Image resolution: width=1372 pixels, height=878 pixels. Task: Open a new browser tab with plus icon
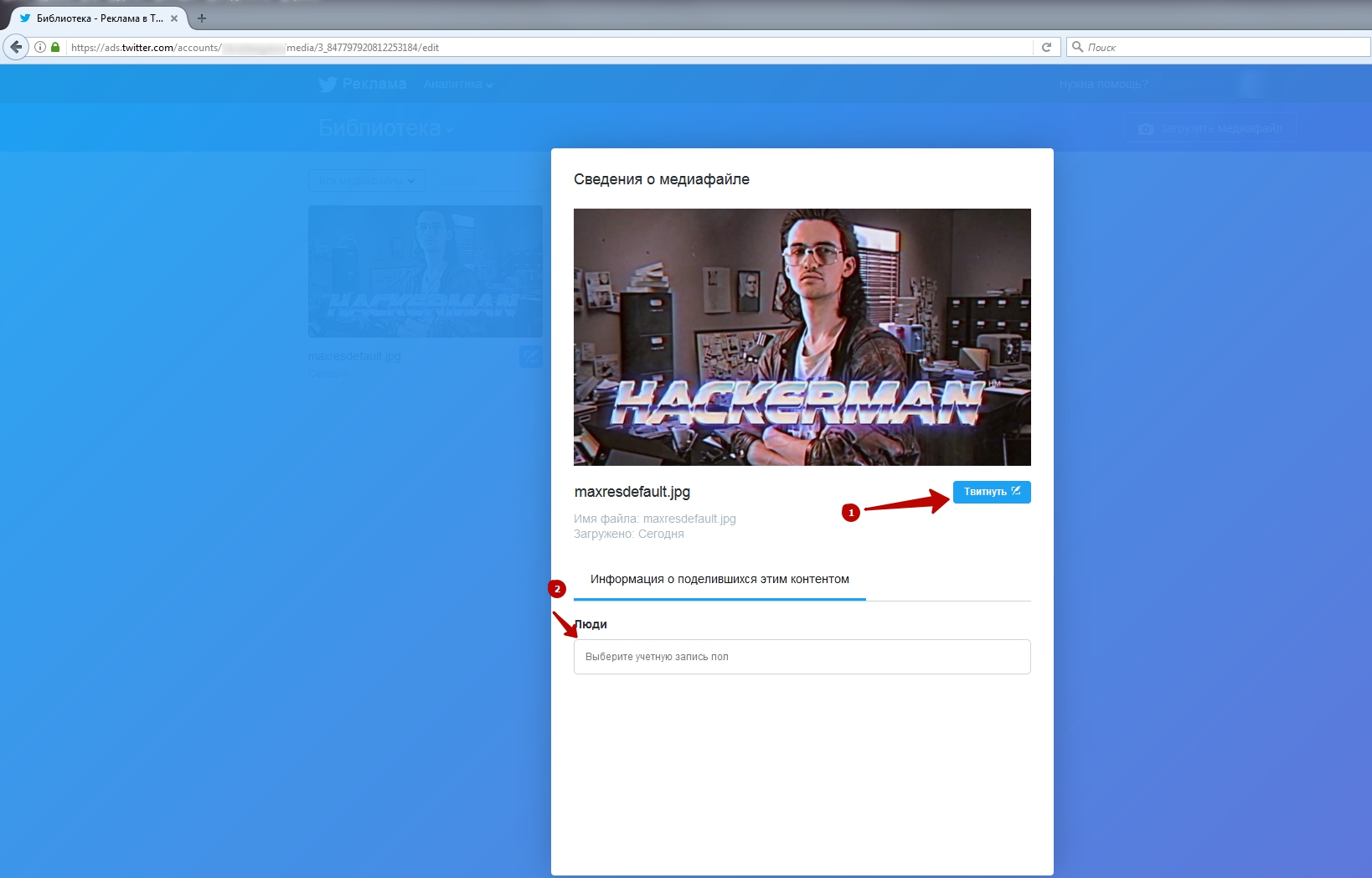pos(201,18)
